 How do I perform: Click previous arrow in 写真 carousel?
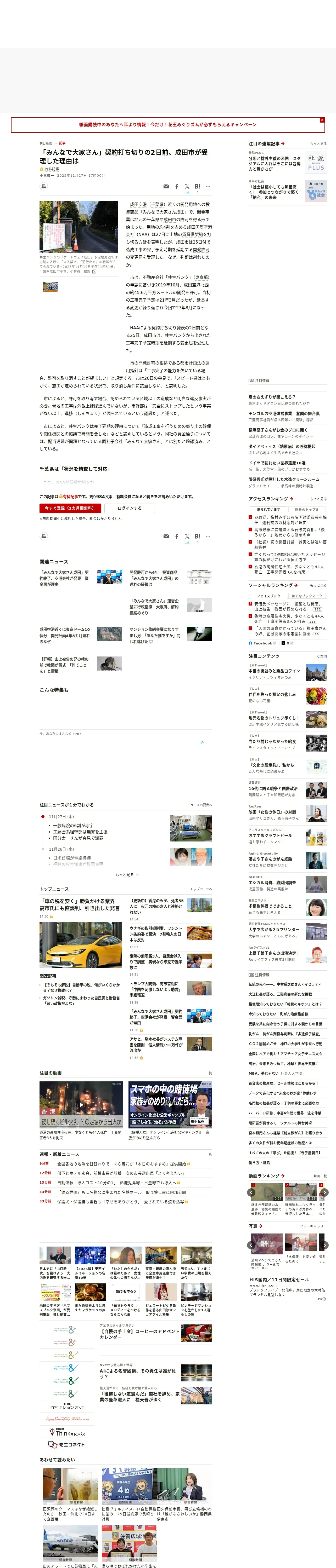coord(251,1246)
